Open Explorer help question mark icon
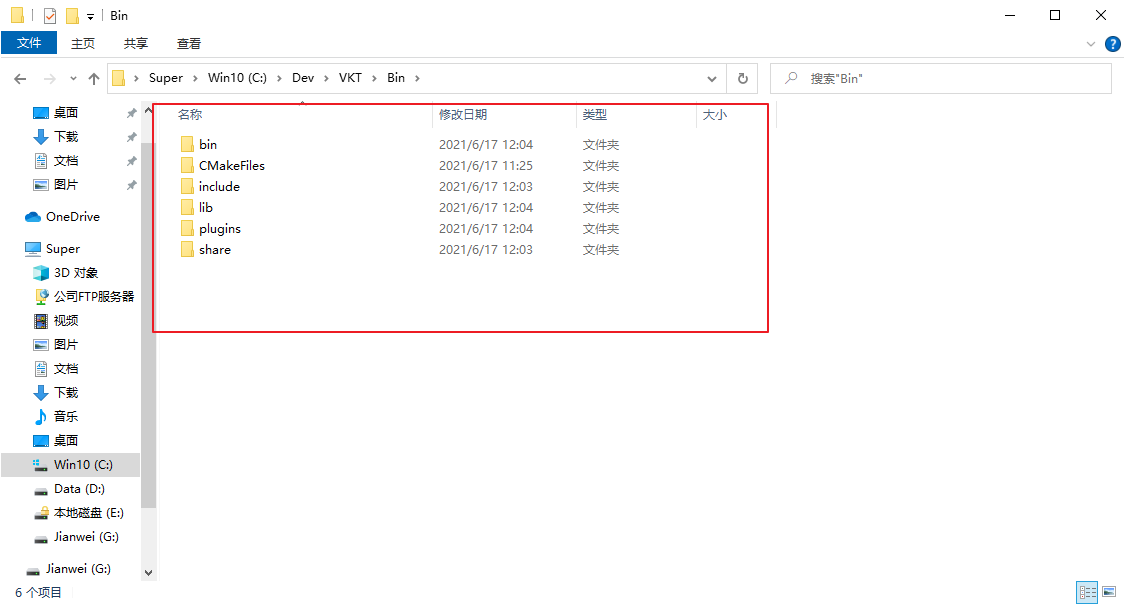This screenshot has height=605, width=1125. click(x=1113, y=44)
